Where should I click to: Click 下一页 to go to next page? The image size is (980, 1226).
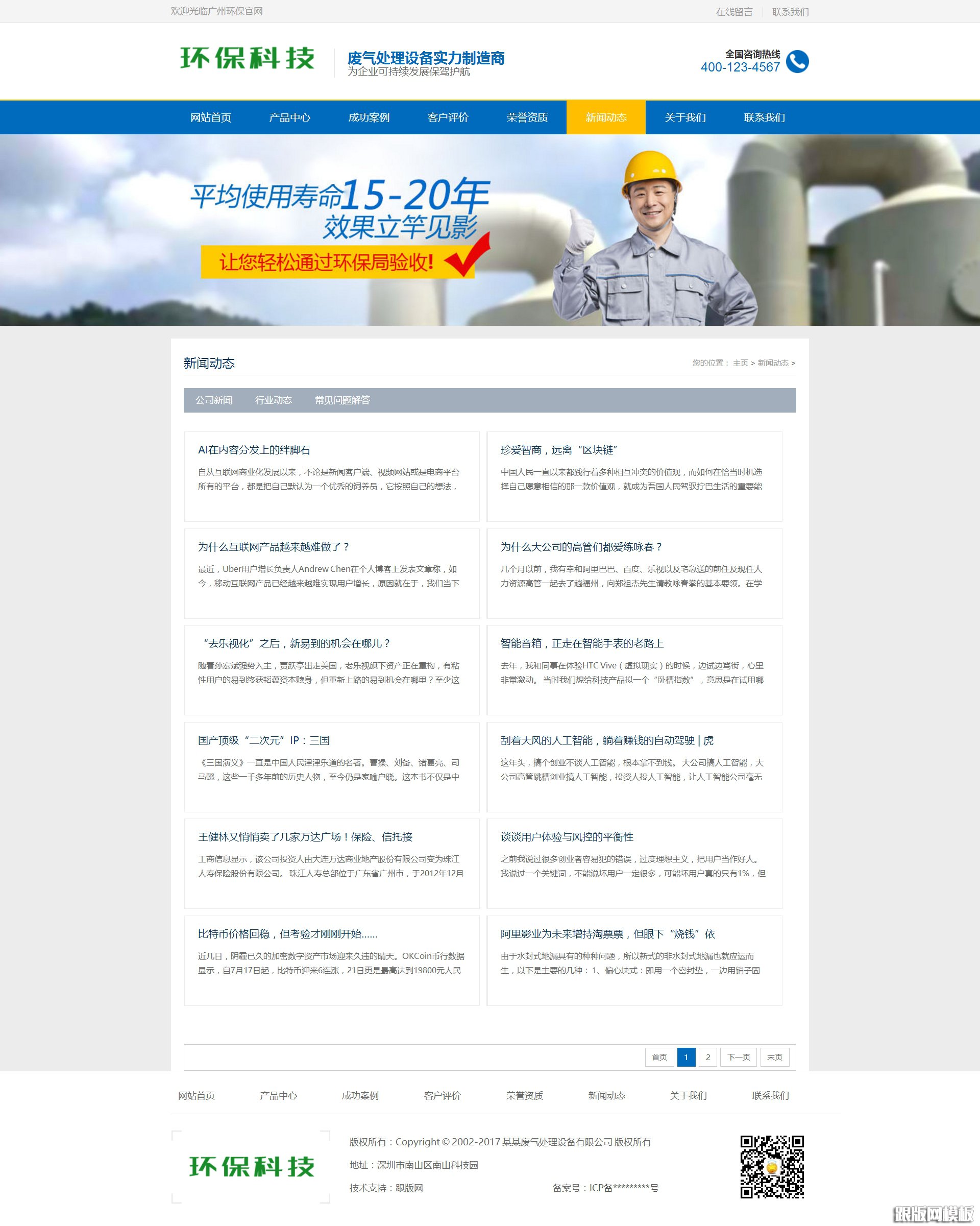[739, 1057]
